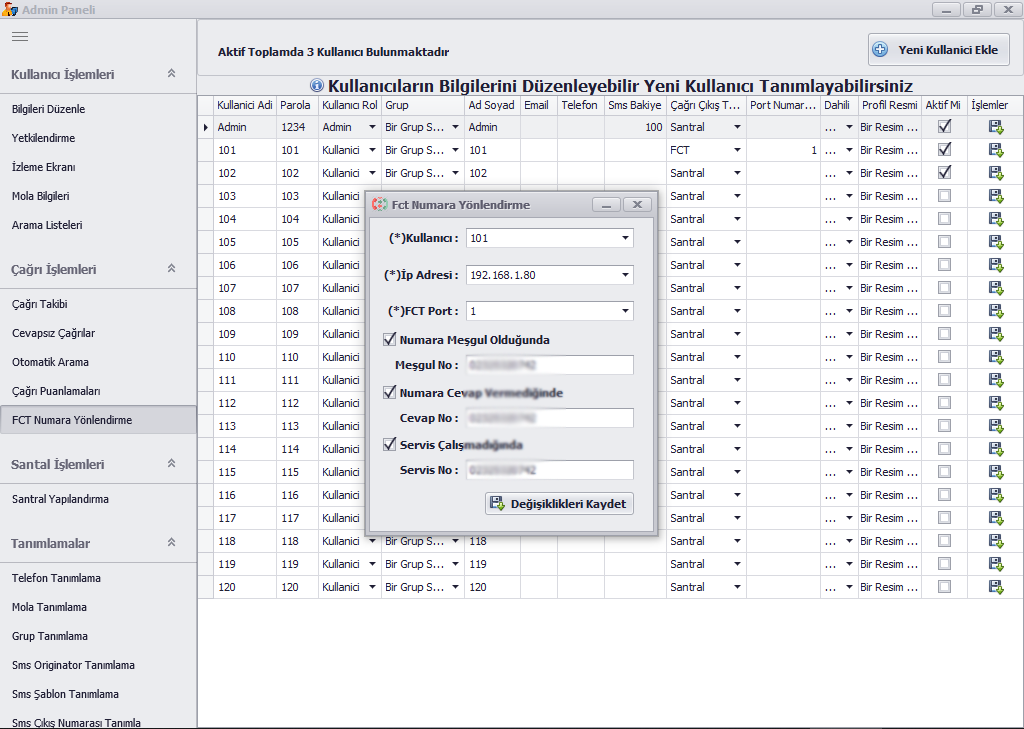
Task: Toggle Servis Çalışmadığında checkbox
Action: [x=390, y=445]
